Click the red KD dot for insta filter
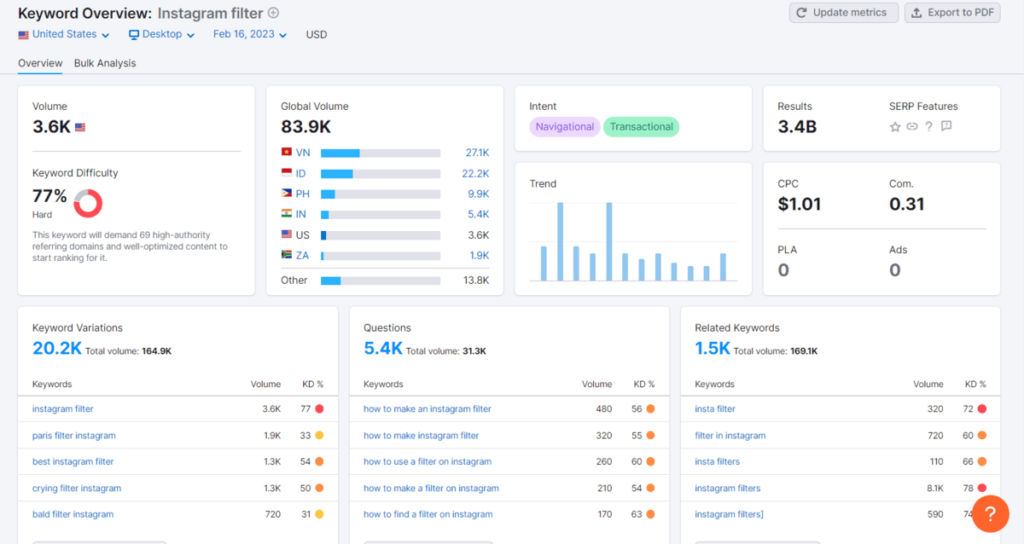 coord(982,409)
